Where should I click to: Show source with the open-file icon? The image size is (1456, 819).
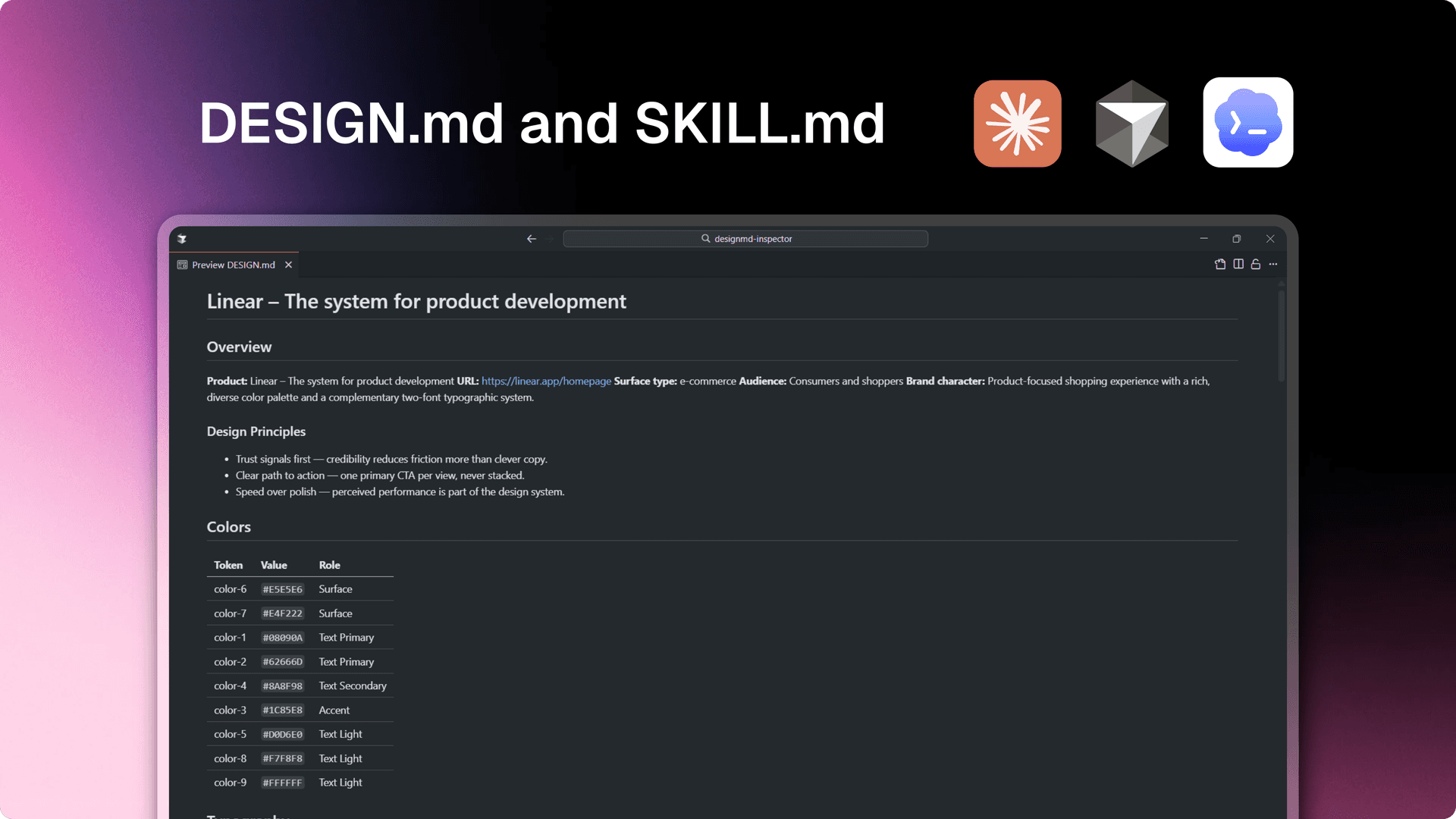coord(1220,264)
